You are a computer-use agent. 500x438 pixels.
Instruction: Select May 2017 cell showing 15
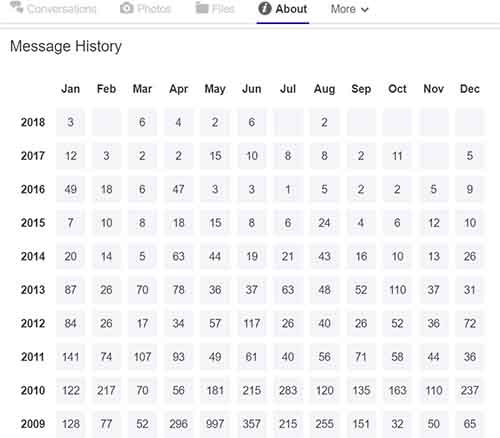coord(215,156)
